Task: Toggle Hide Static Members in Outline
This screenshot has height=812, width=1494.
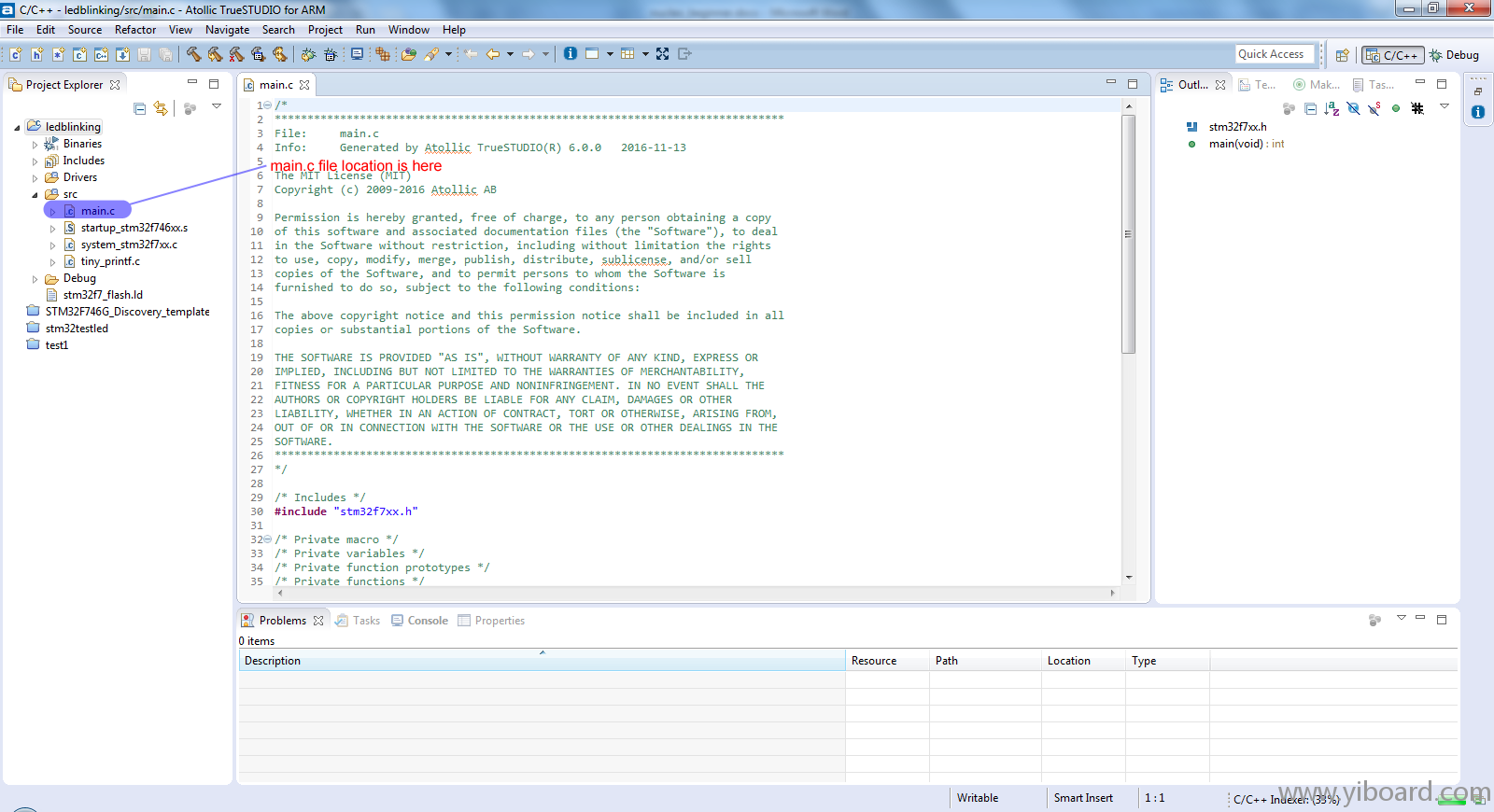Action: 1374,108
